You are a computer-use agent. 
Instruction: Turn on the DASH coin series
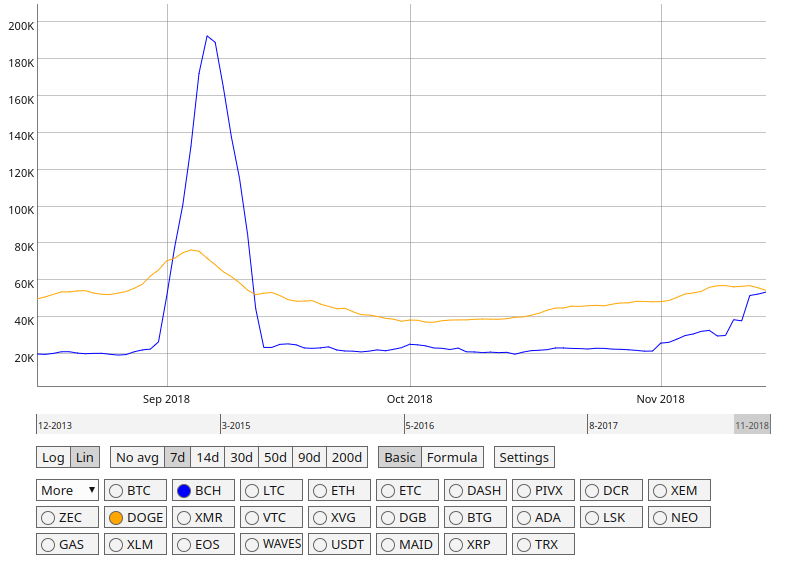(x=456, y=491)
